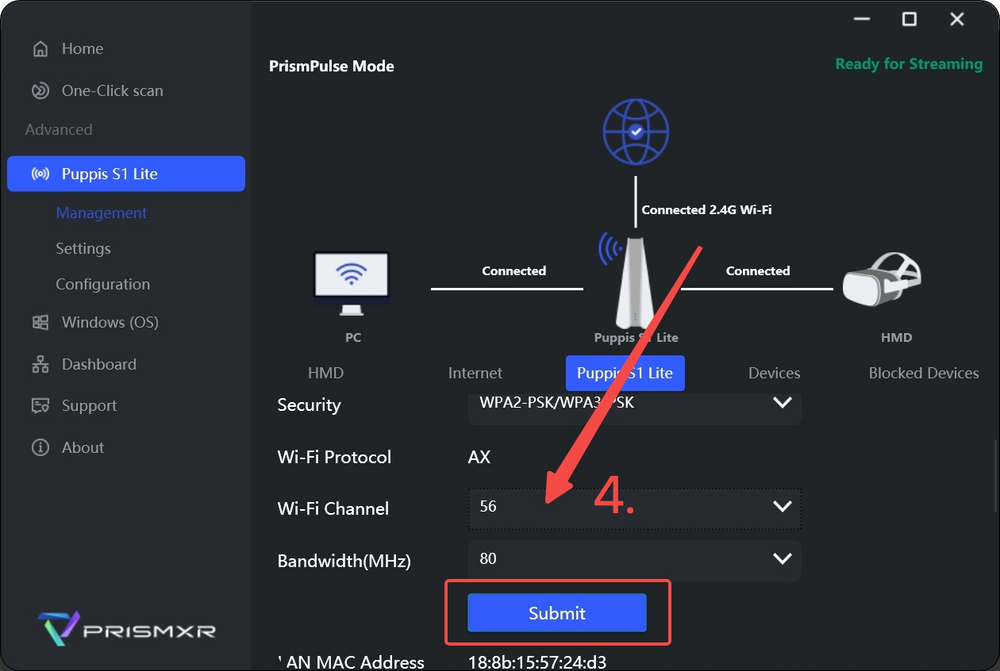Select the Internet tab
The width and height of the screenshot is (1000, 671).
coord(475,373)
